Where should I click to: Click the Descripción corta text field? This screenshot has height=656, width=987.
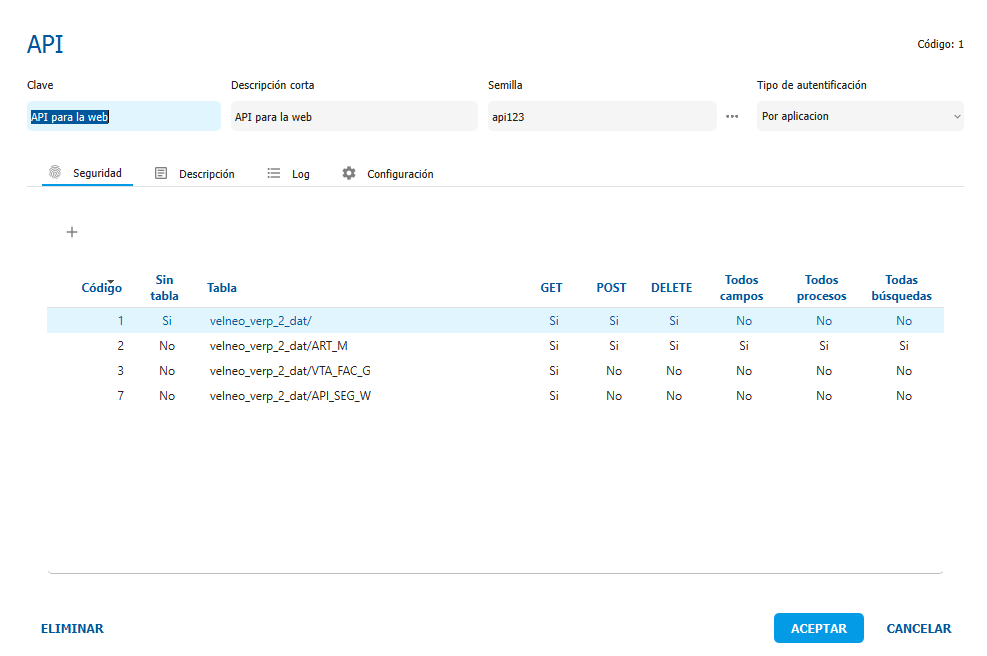click(x=353, y=116)
